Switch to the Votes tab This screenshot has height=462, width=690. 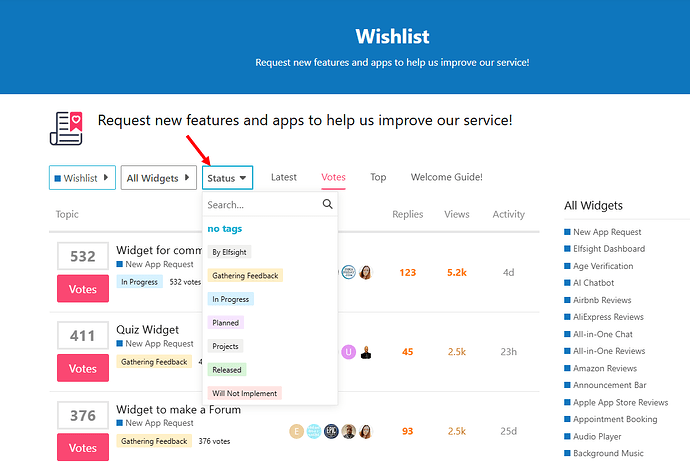(333, 177)
